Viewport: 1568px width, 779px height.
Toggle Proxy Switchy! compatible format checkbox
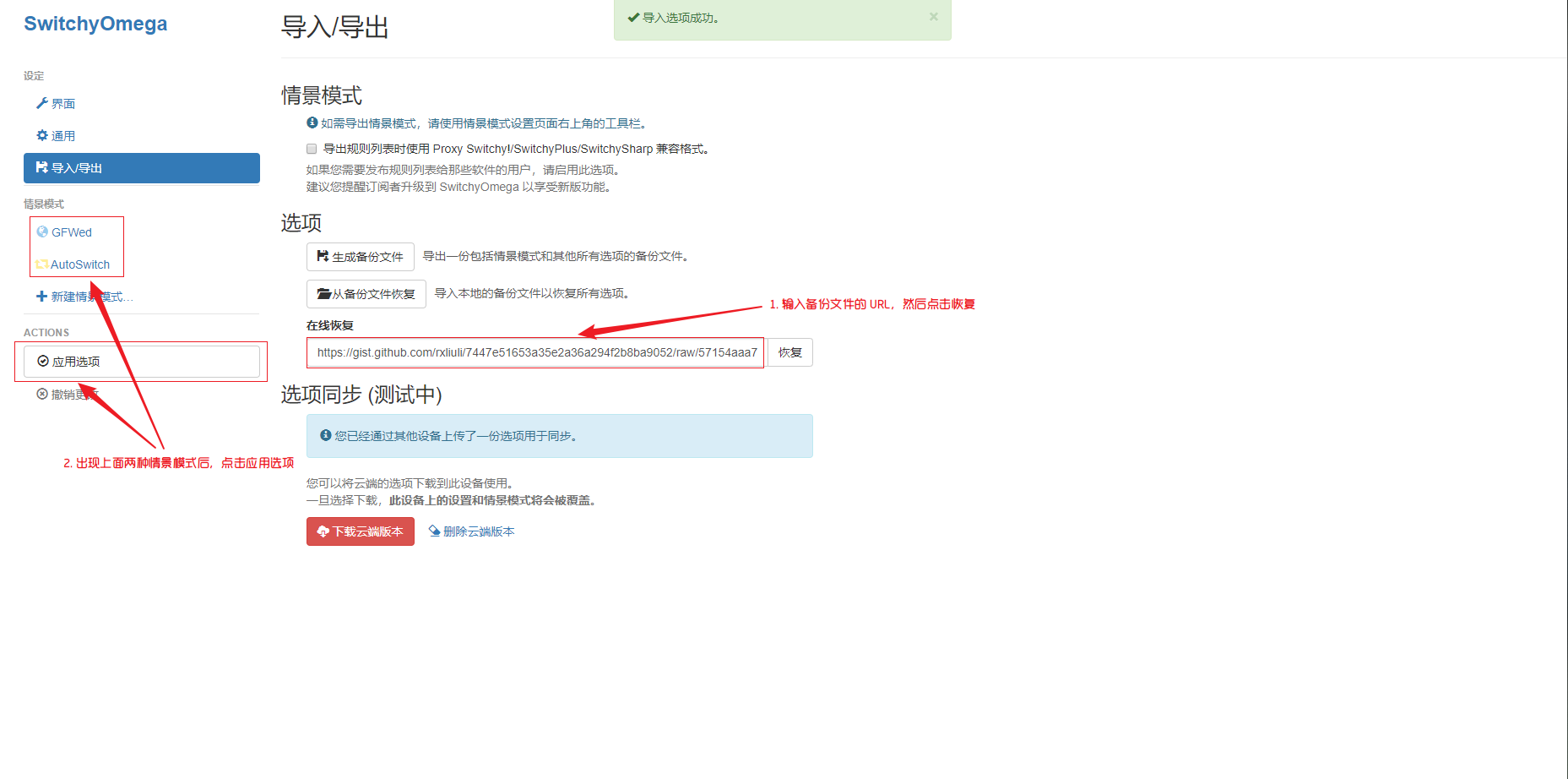pos(312,149)
